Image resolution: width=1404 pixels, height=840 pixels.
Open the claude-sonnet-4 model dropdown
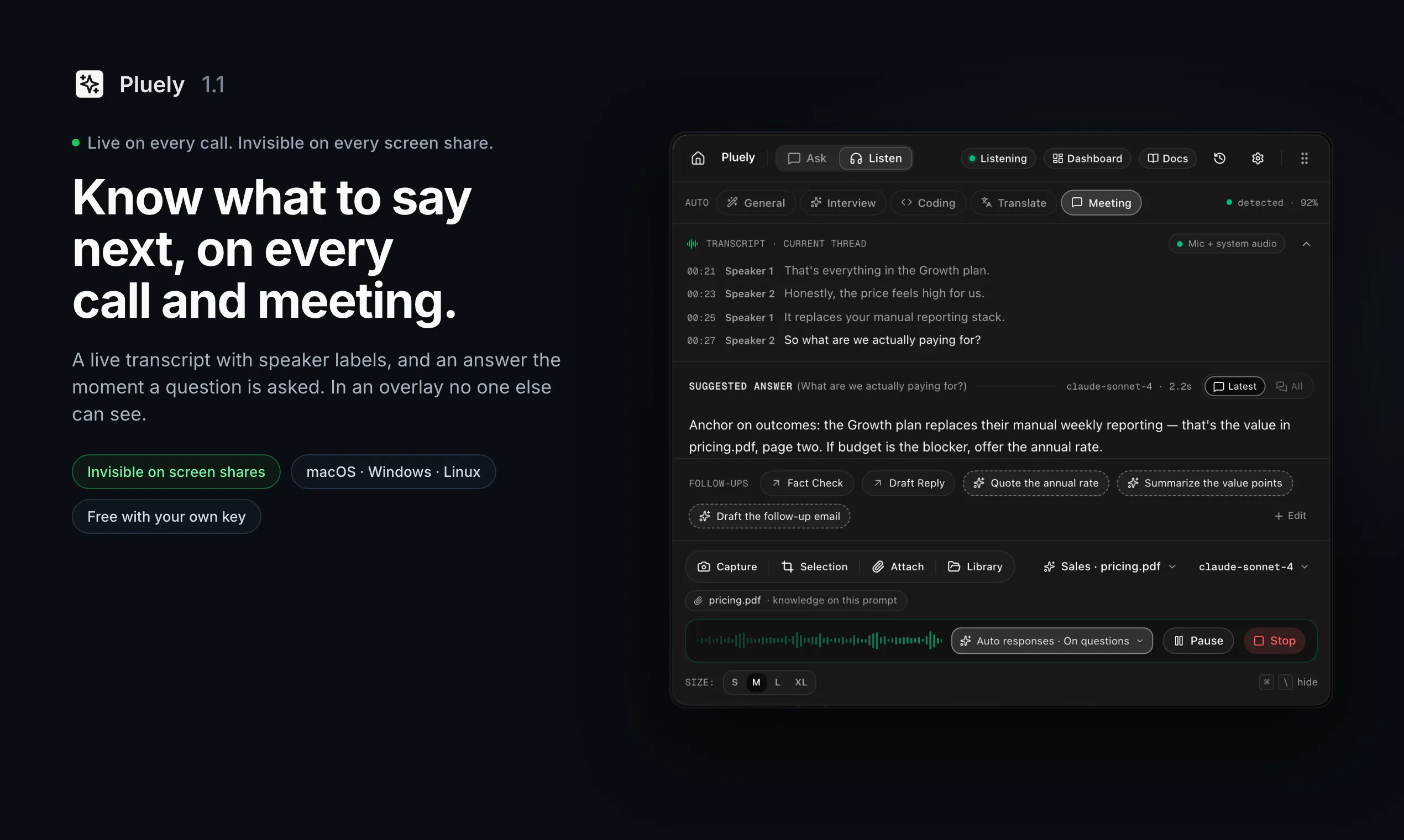[1253, 566]
